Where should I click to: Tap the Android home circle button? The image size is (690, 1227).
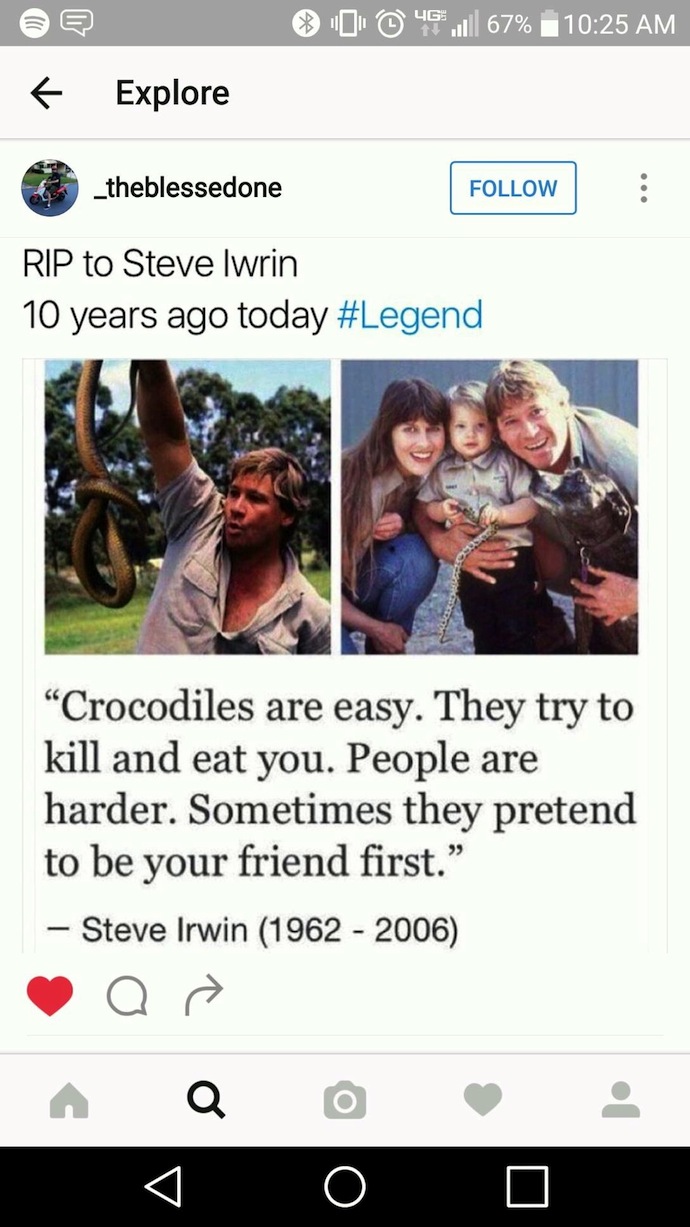pos(345,1187)
